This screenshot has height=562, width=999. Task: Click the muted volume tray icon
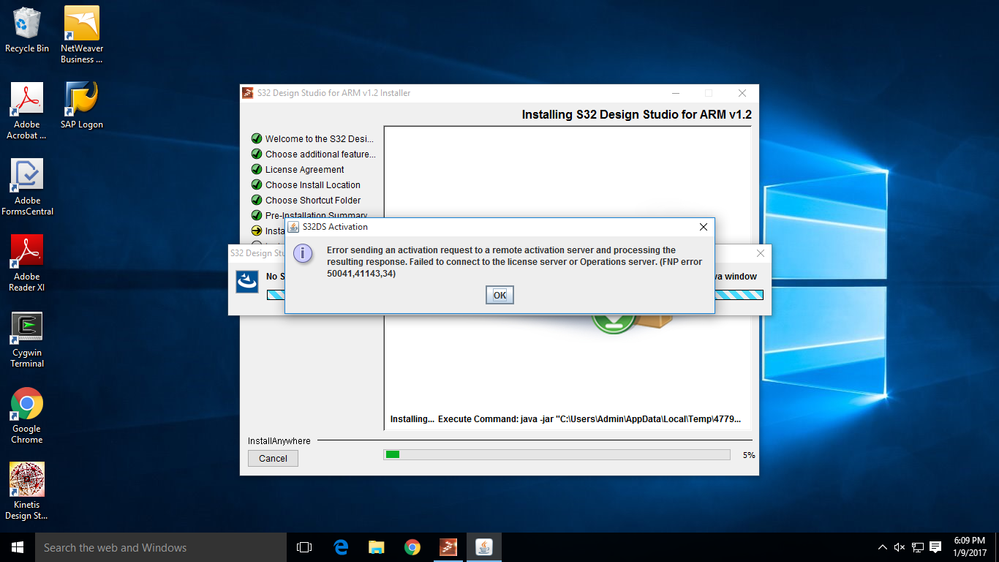[x=900, y=547]
